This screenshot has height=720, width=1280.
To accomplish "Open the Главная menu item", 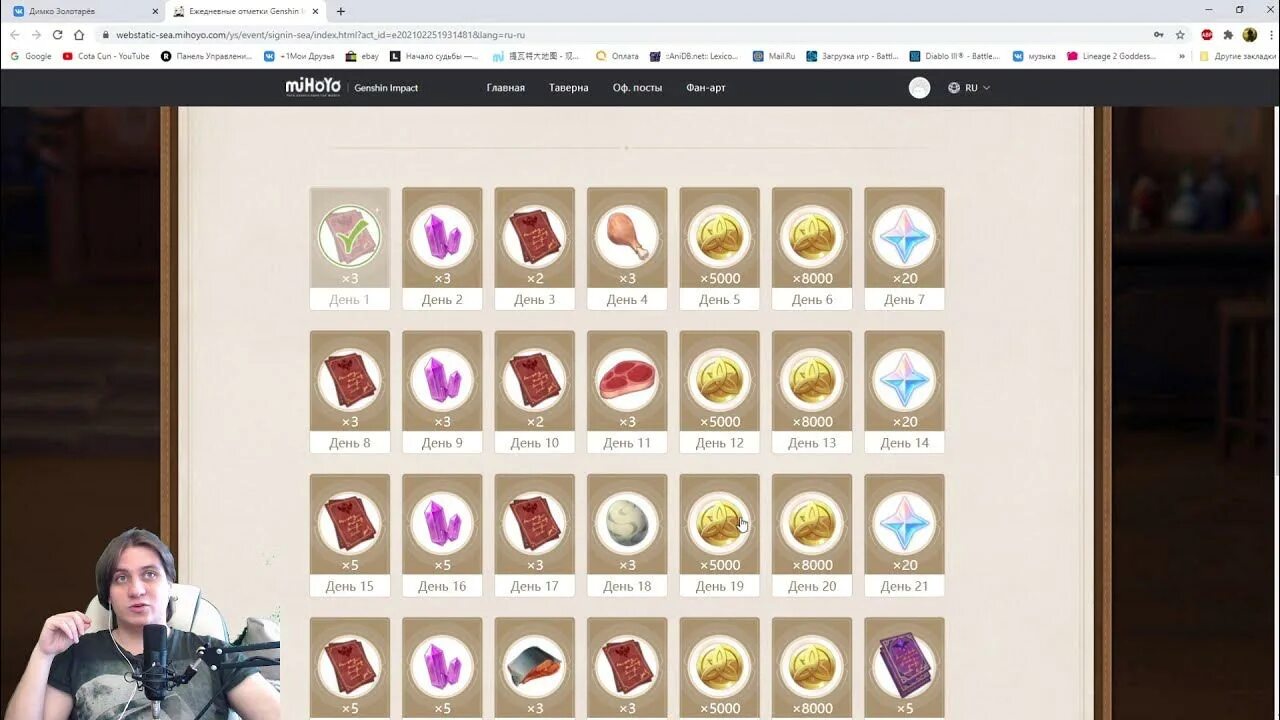I will point(506,88).
